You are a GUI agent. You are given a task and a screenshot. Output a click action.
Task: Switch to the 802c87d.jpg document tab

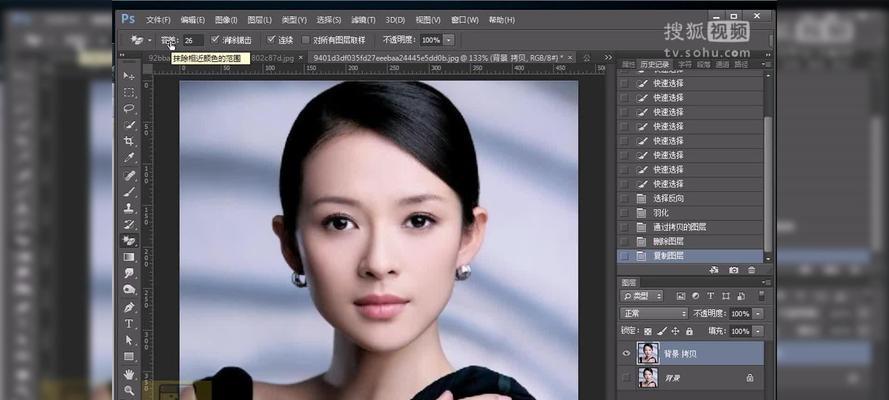(272, 58)
